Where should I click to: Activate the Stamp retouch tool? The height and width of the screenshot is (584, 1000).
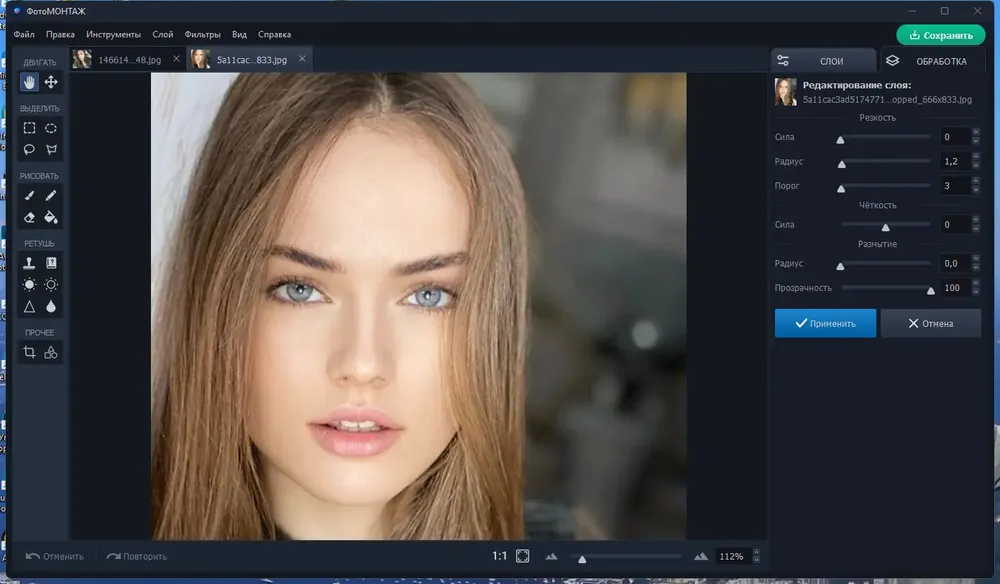click(29, 263)
